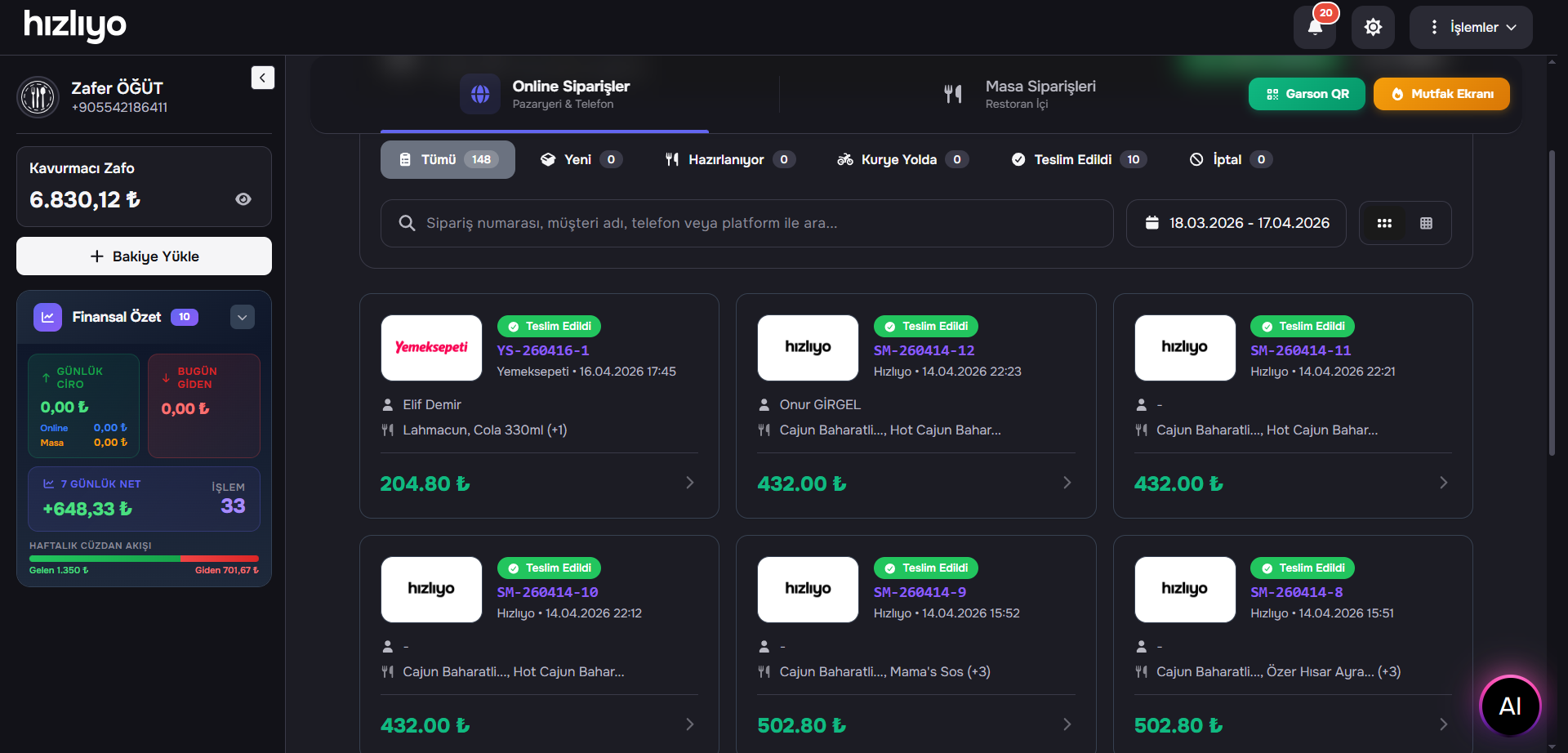Open order number SM-260414-12
Viewport: 1568px width, 753px height.
924,350
